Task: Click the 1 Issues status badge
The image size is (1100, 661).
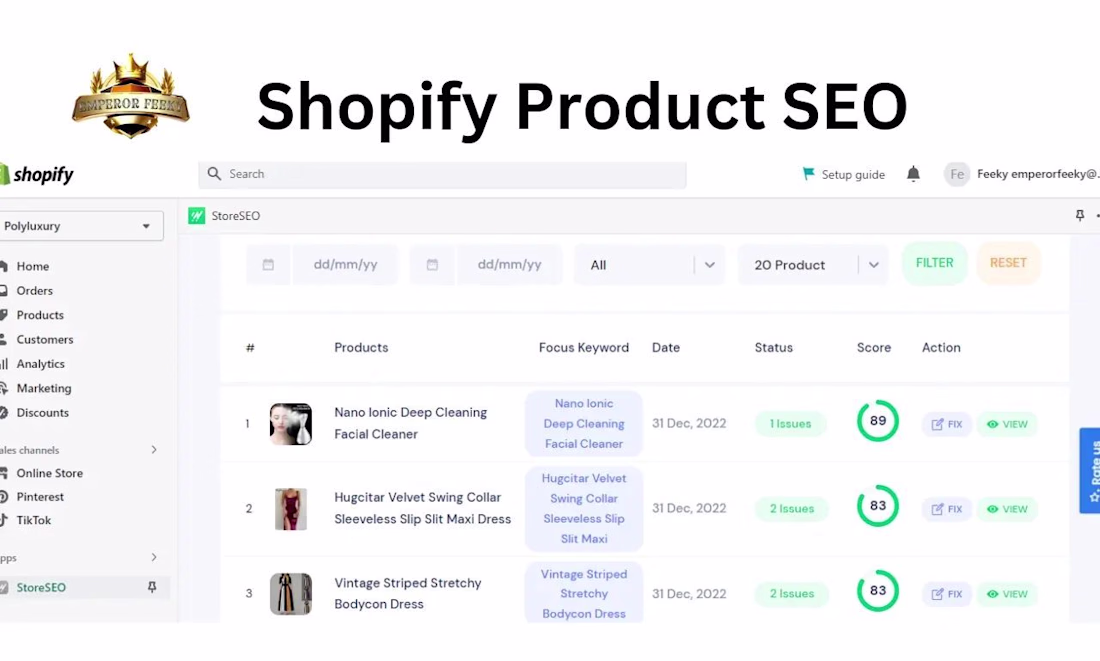Action: point(790,424)
